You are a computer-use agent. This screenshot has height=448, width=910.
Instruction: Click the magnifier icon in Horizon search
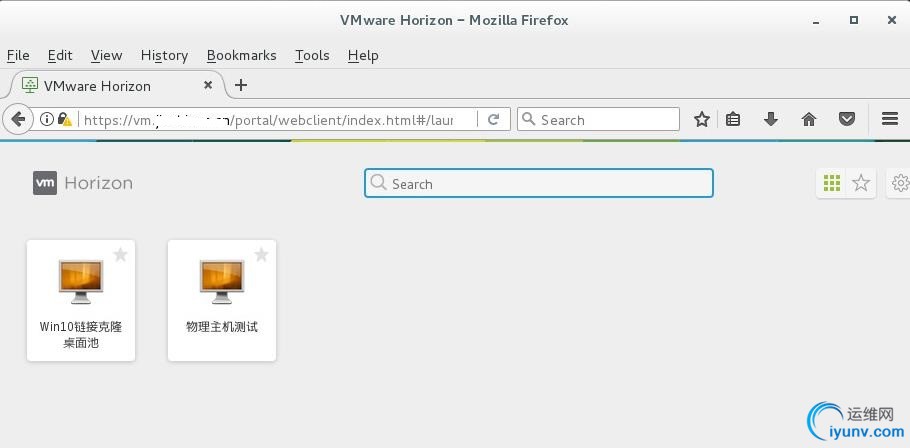point(378,183)
